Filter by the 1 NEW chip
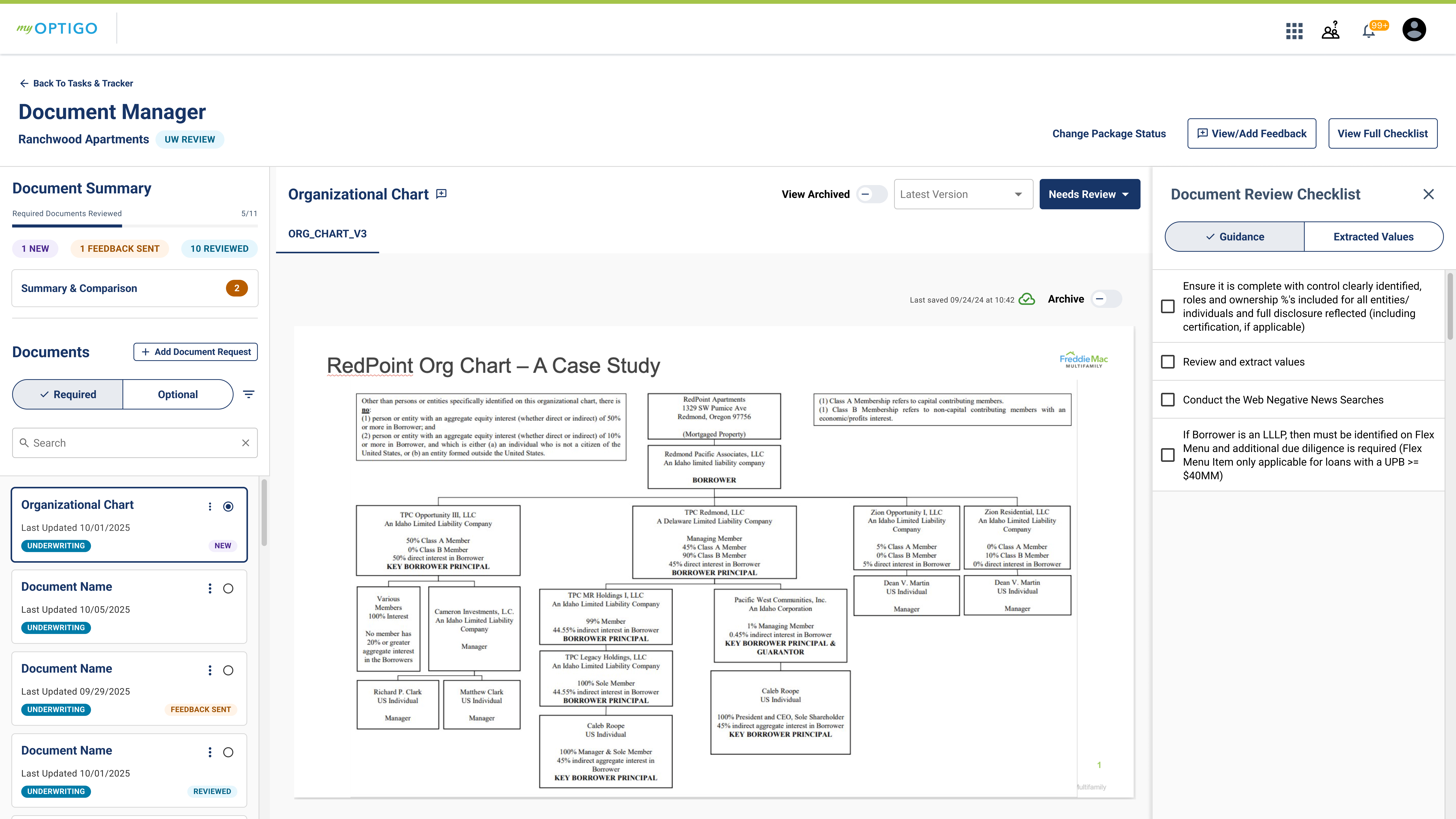Viewport: 1456px width, 819px height. pyautogui.click(x=35, y=249)
